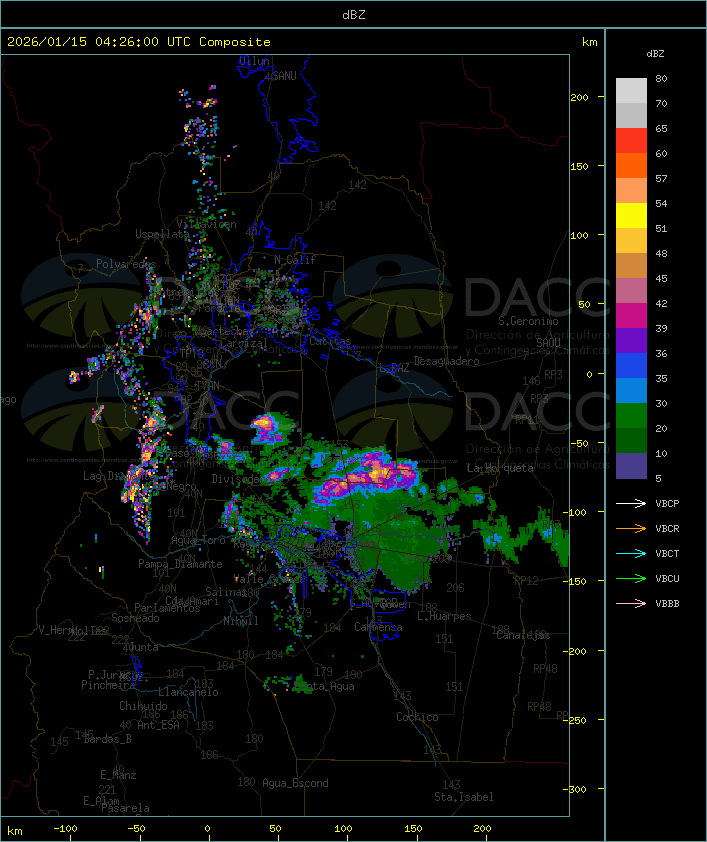Click the Cochico map label
The height and width of the screenshot is (842, 707).
417,717
